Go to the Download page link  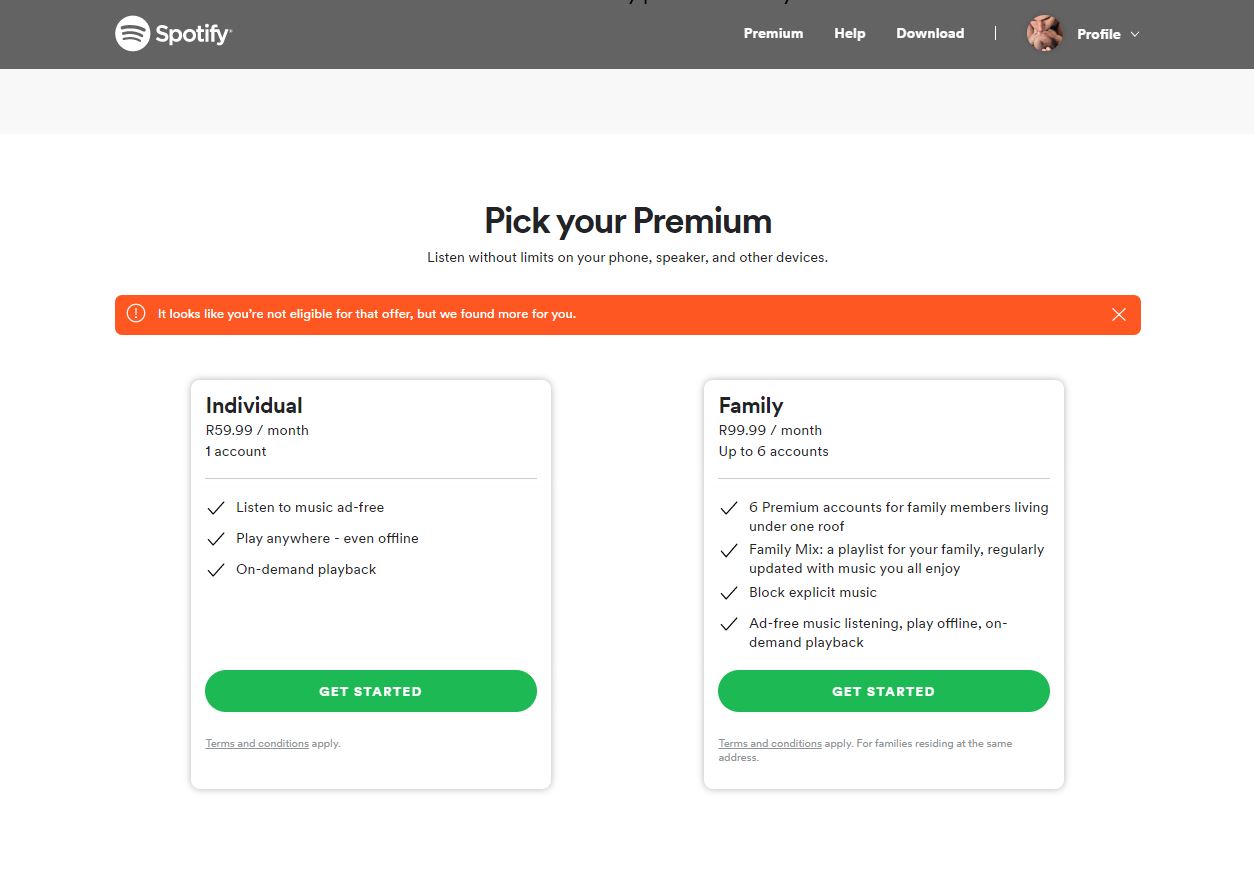[930, 33]
